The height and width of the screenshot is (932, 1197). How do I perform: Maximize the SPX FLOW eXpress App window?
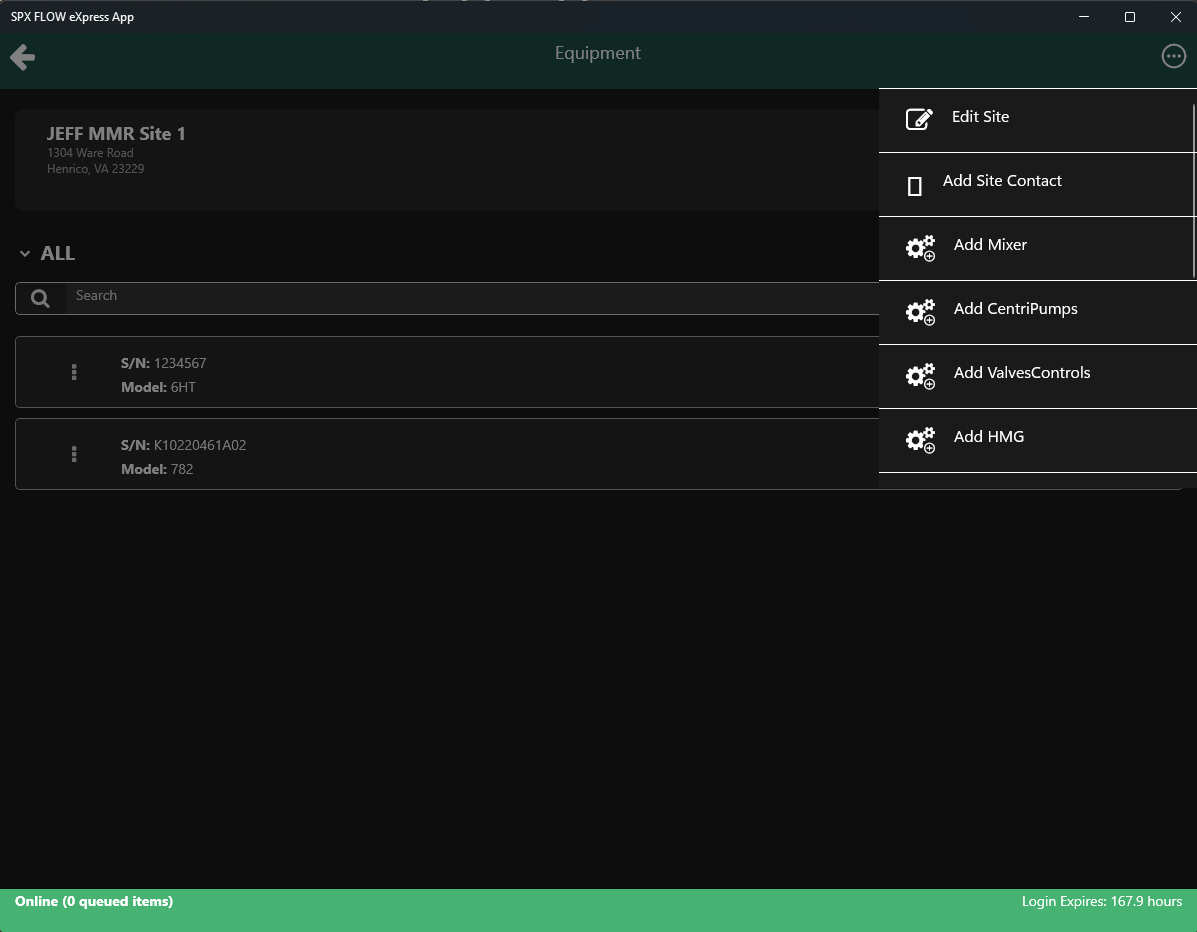pos(1130,17)
